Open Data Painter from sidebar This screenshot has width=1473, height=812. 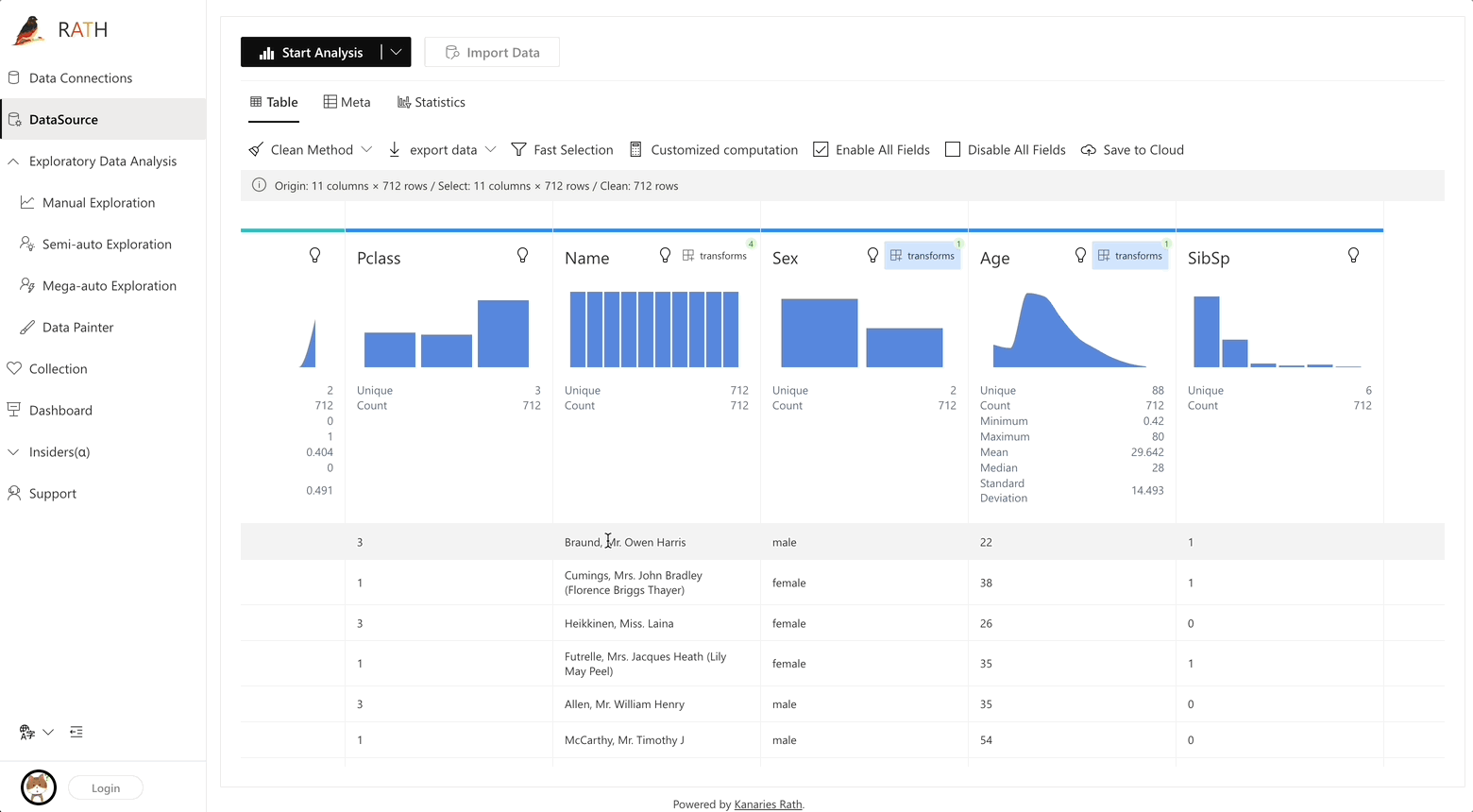(78, 328)
